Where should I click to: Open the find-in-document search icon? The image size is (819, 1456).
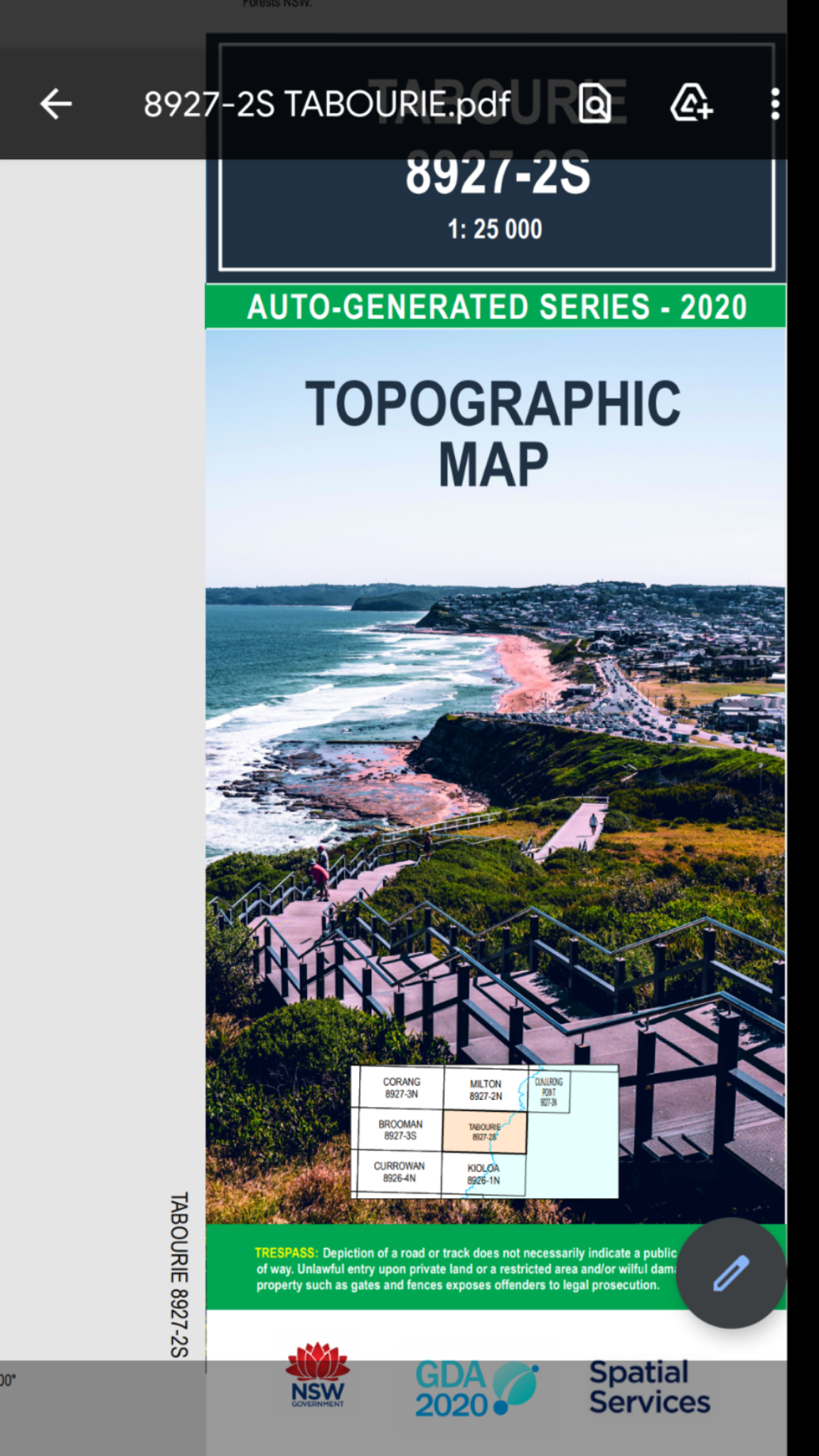[x=594, y=104]
